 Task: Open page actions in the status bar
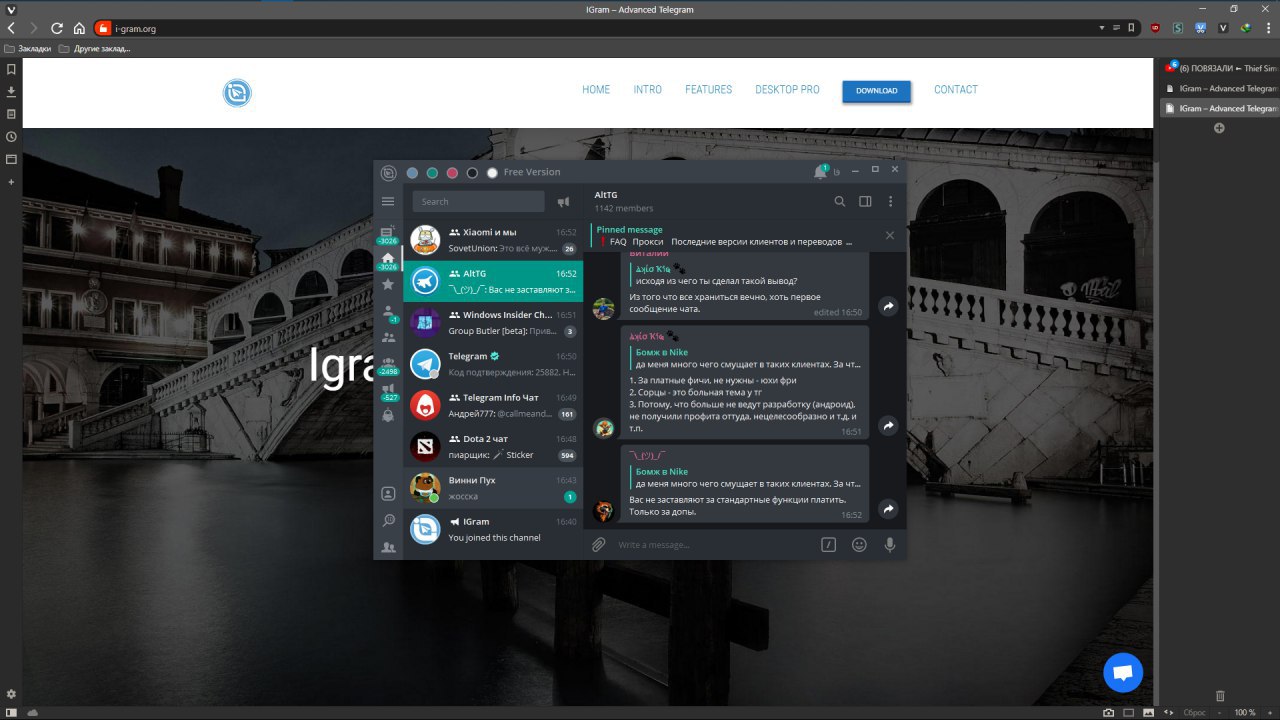(1169, 712)
